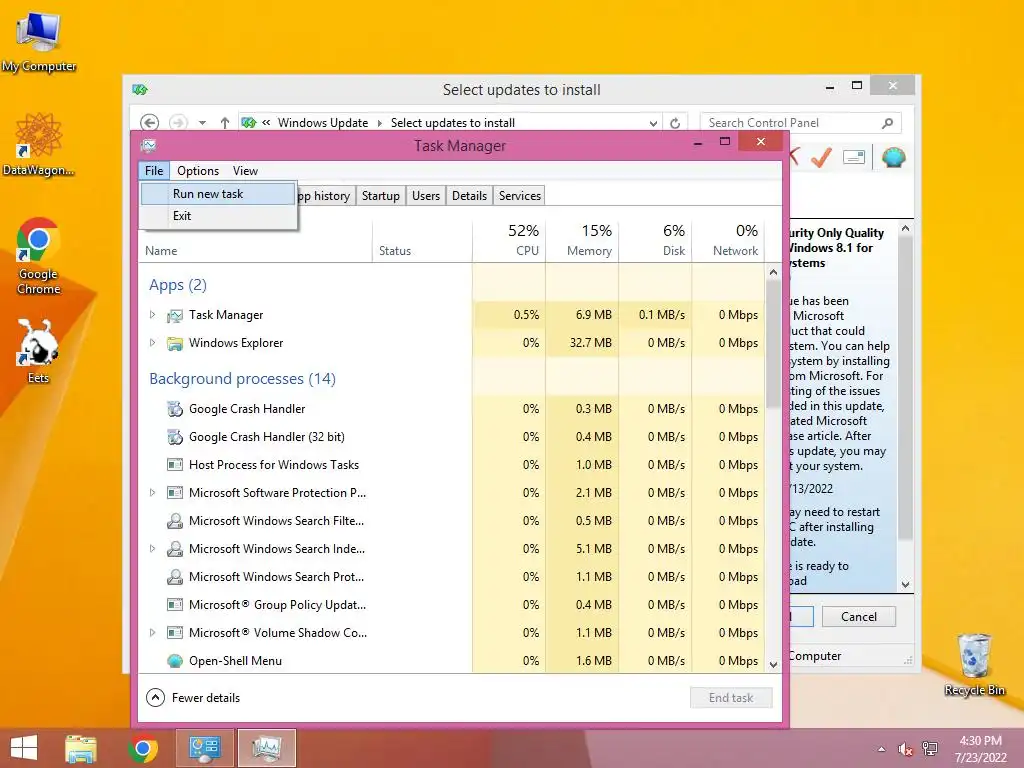Open Google Chrome desktop shortcut
The width and height of the screenshot is (1024, 768).
click(39, 256)
